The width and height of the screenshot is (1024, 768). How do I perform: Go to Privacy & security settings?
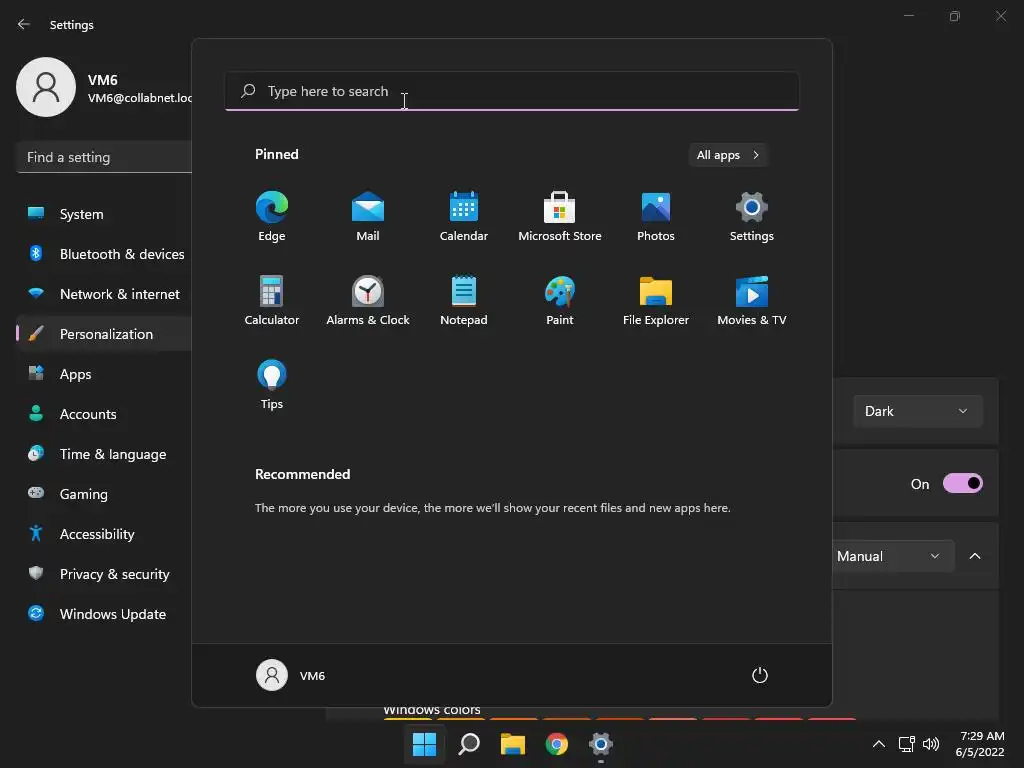pyautogui.click(x=104, y=574)
